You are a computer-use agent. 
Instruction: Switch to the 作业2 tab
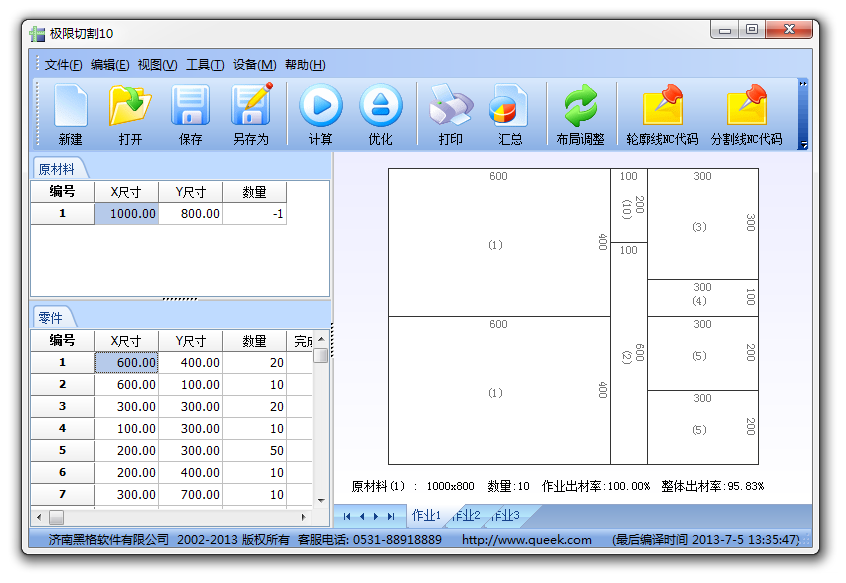click(x=466, y=516)
